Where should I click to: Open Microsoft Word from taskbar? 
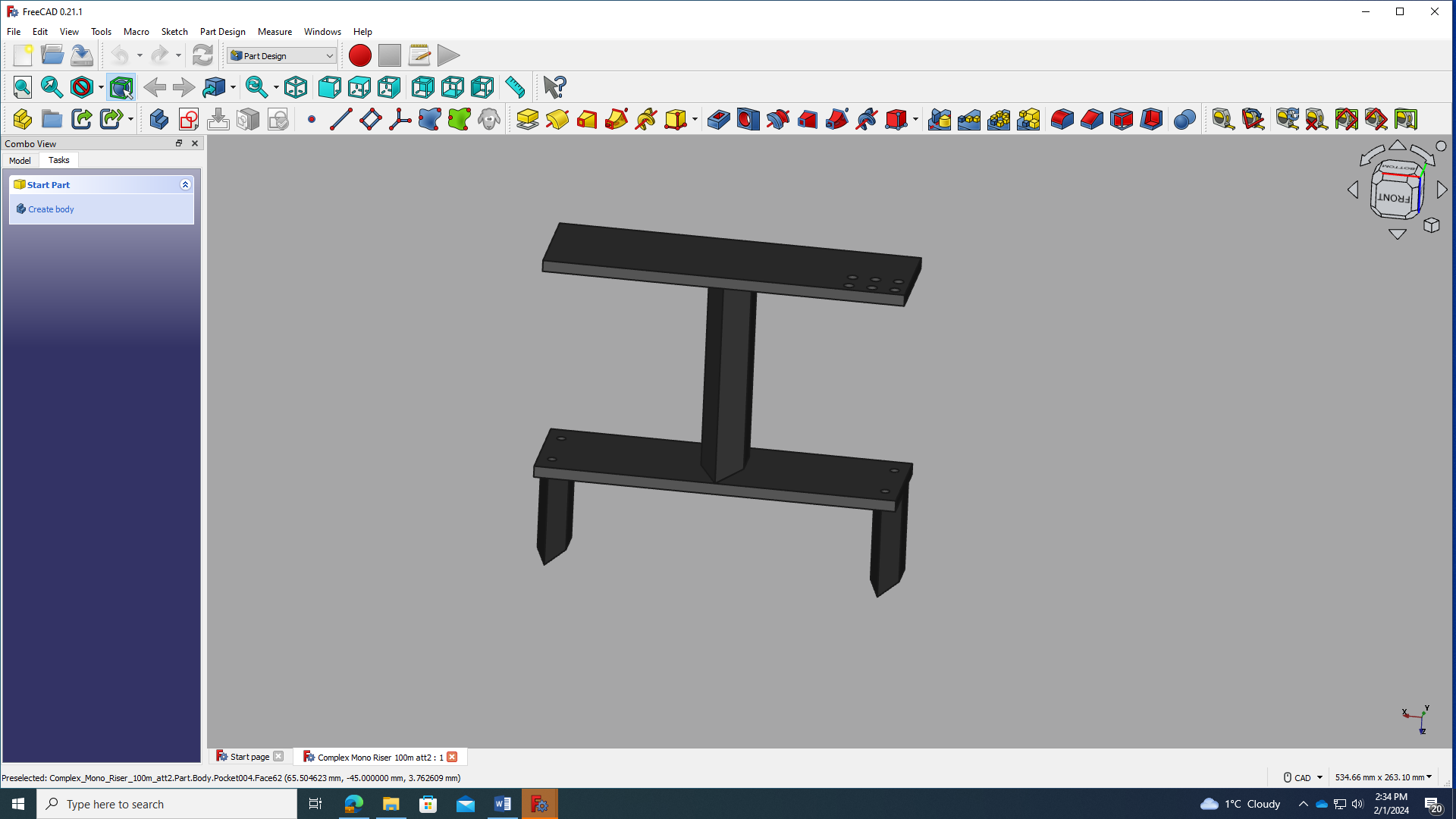[503, 804]
